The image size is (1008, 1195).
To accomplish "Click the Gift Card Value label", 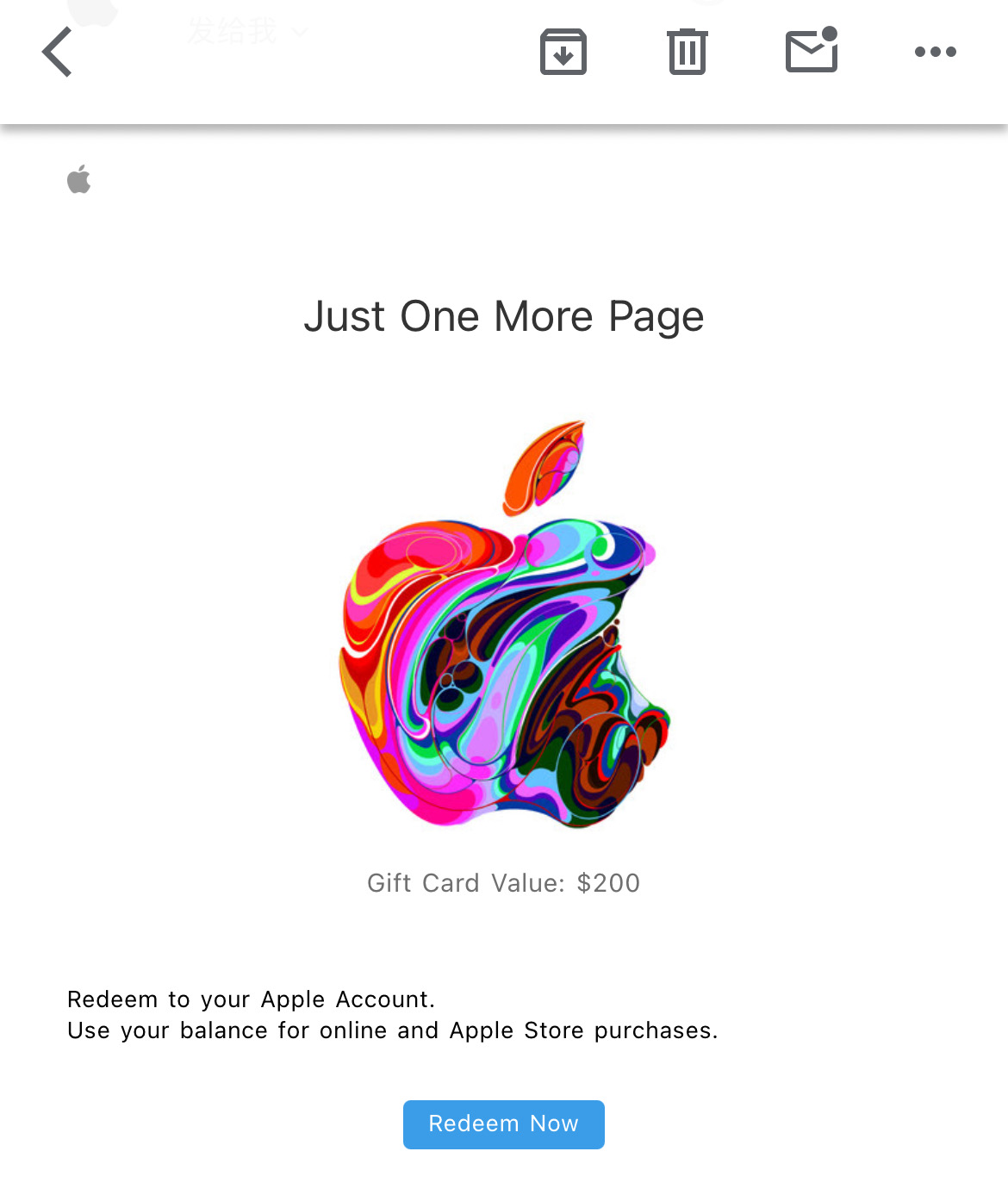I will point(466,883).
